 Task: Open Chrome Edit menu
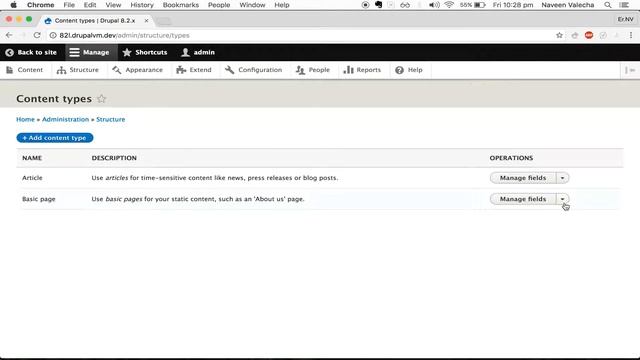tap(90, 5)
